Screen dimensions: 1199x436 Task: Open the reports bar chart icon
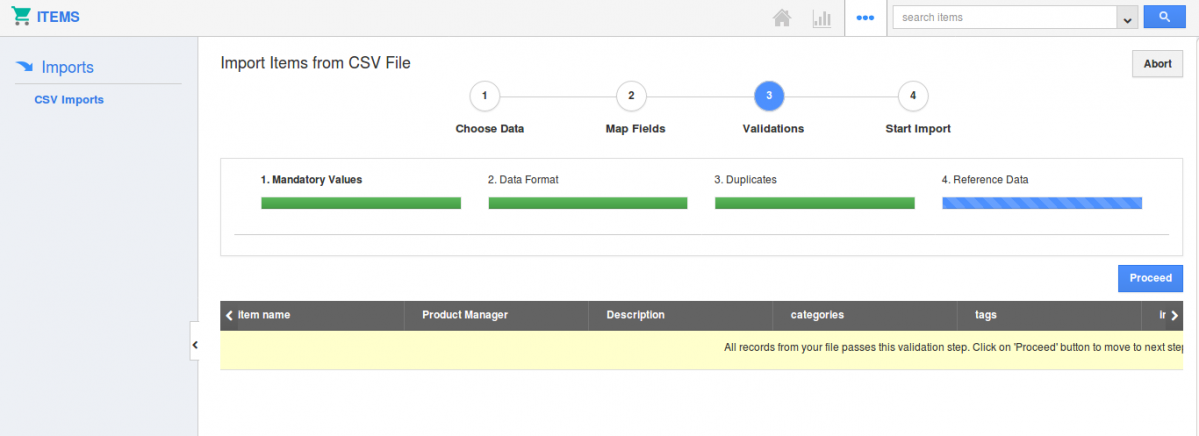tap(822, 18)
